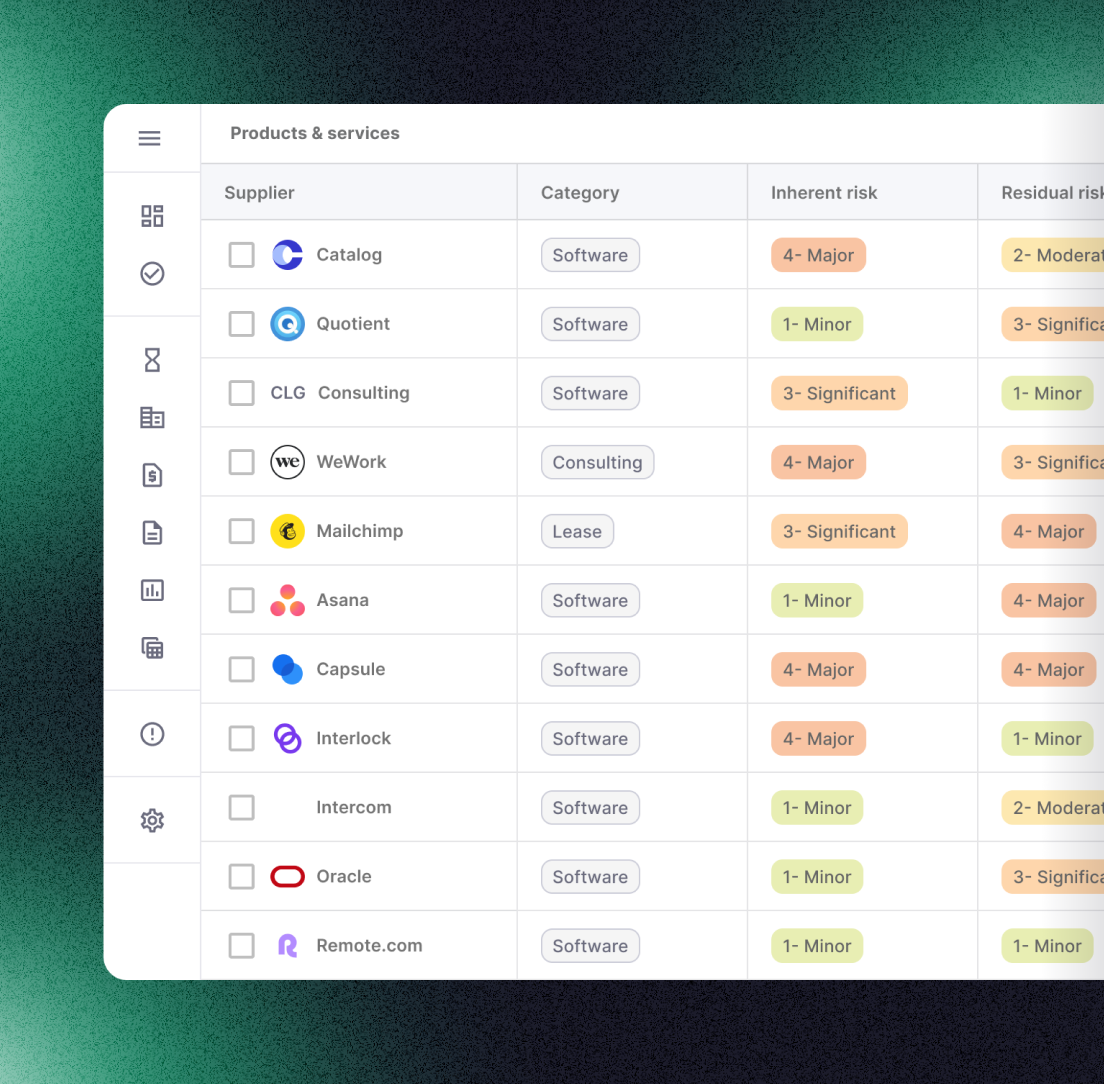Check the Intercom row checkbox
This screenshot has height=1084, width=1104.
coord(242,807)
